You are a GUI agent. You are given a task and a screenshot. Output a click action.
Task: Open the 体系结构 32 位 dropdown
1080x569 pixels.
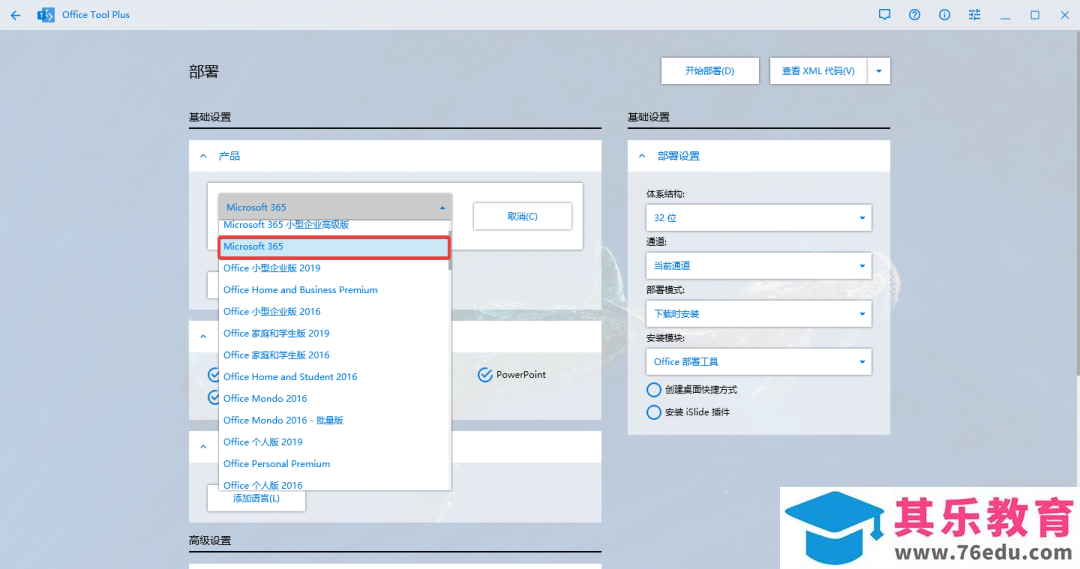758,218
